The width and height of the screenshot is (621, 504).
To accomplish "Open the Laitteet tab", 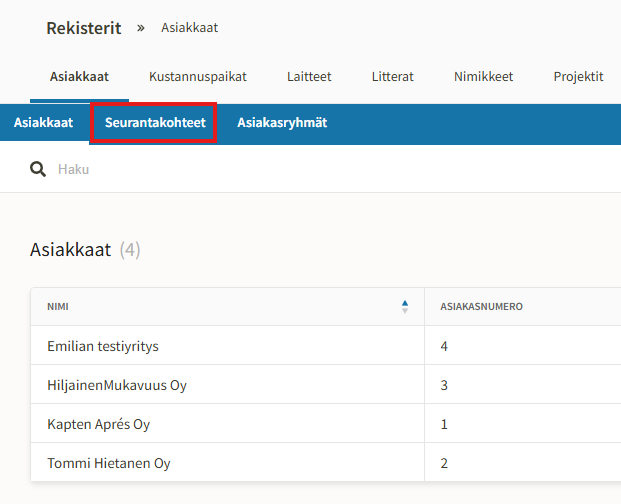I will click(309, 77).
